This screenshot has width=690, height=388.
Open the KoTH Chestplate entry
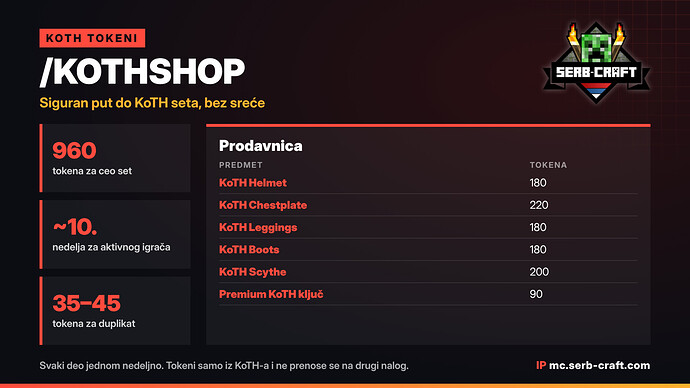click(263, 205)
